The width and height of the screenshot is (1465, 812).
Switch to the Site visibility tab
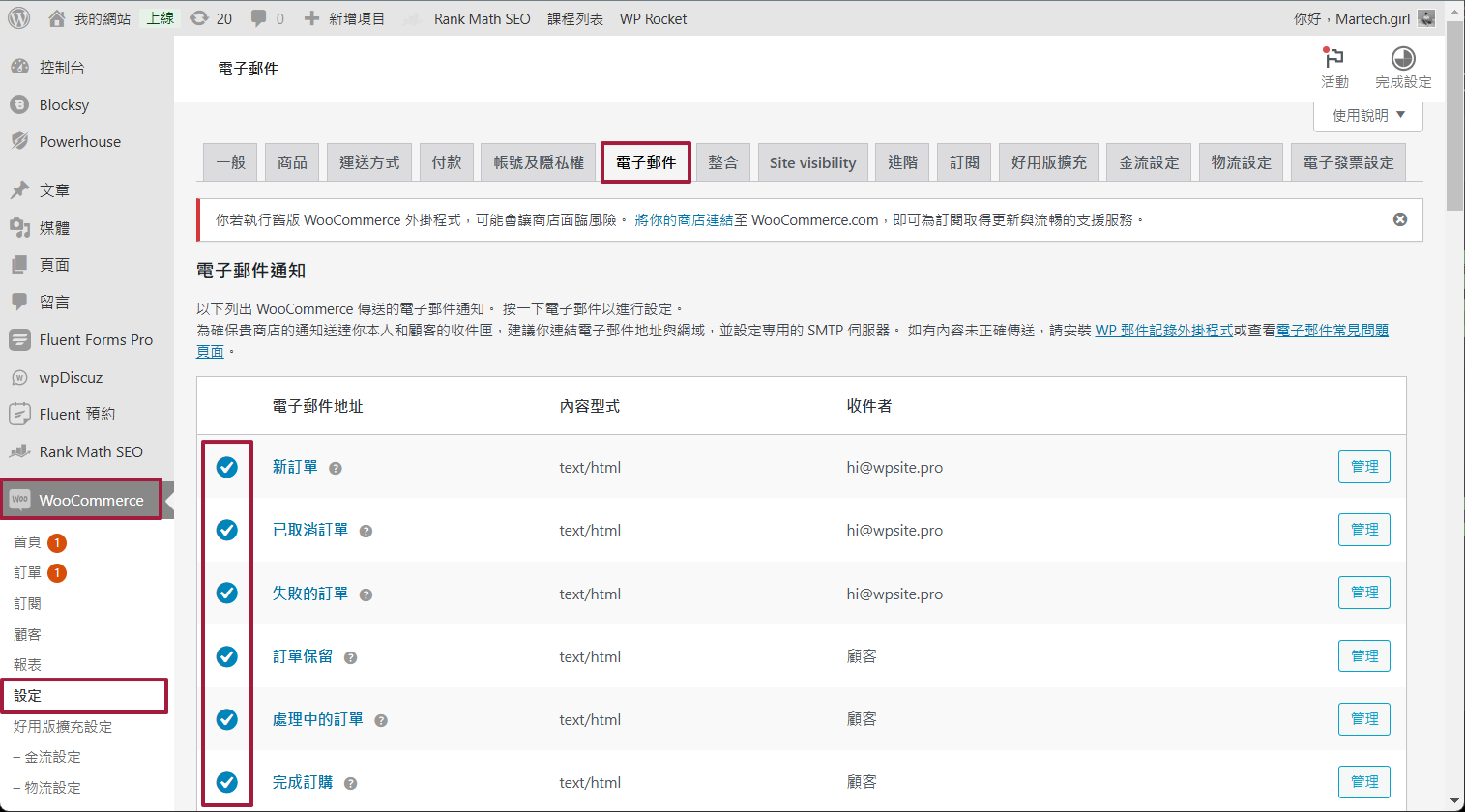tap(812, 162)
